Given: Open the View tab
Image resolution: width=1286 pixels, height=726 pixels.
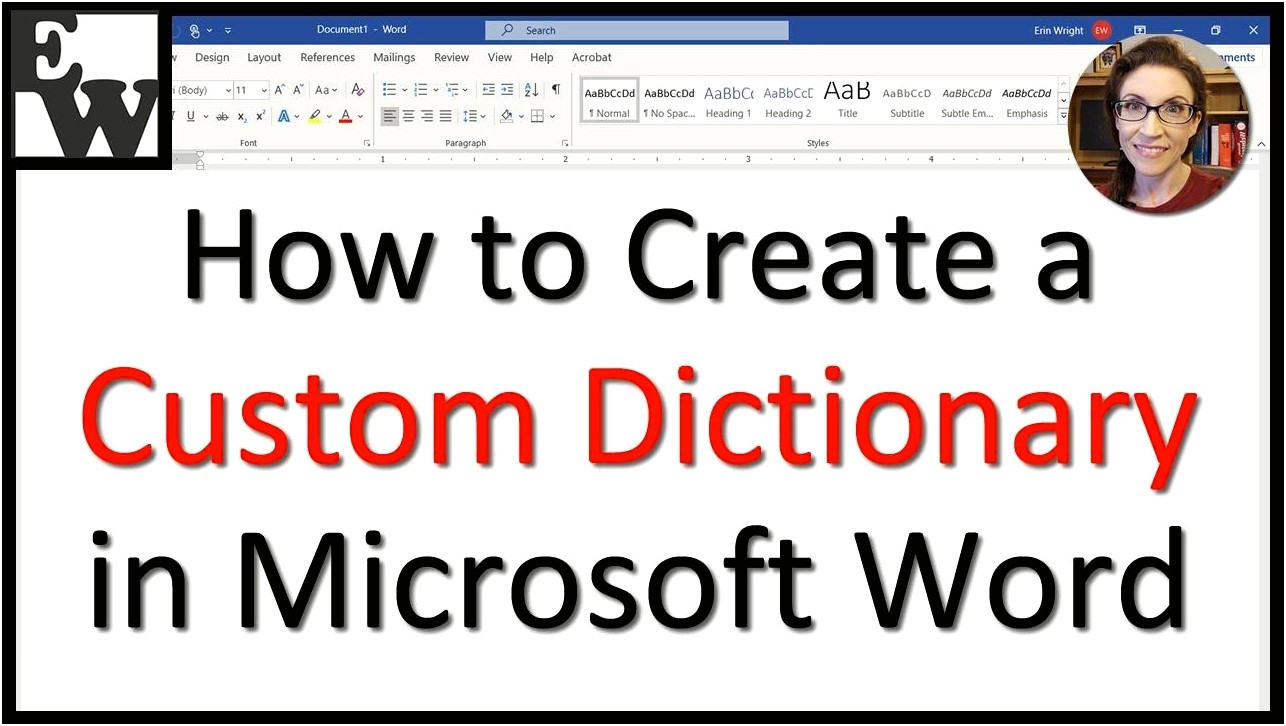Looking at the screenshot, I should (500, 58).
